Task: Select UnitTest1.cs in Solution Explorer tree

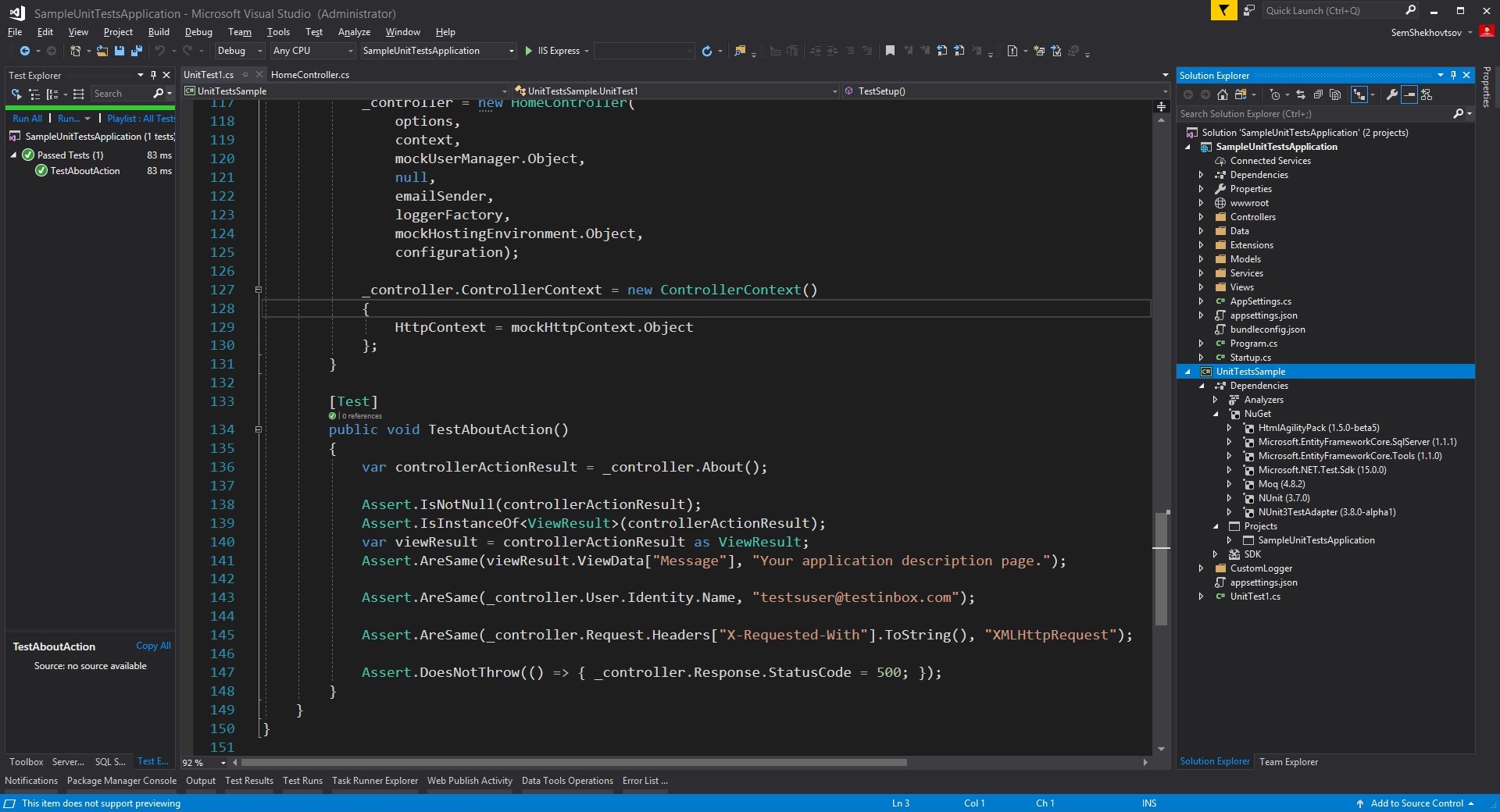Action: pos(1255,597)
